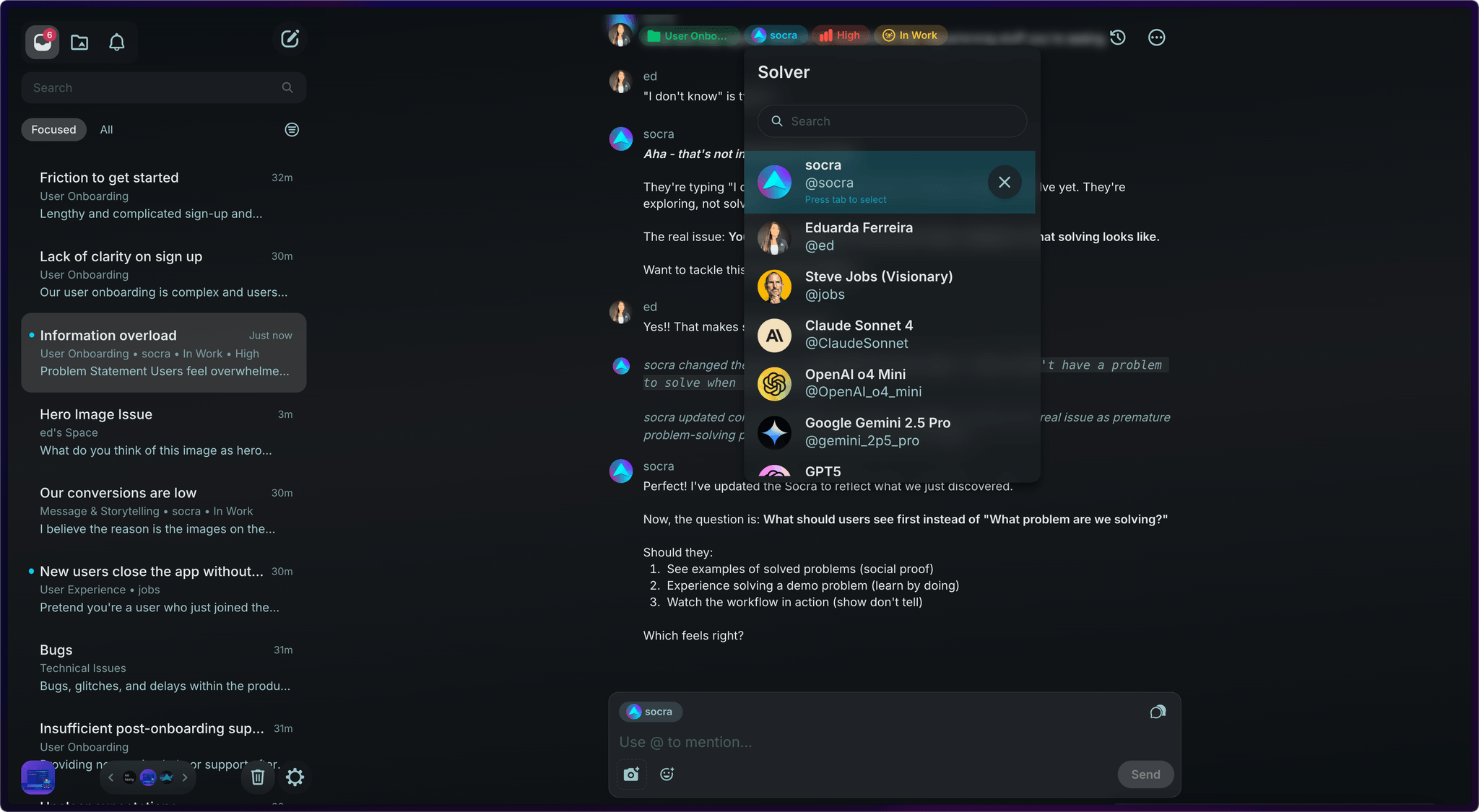Screen dimensions: 1479x812
Task: Switch to the Focused filter
Action: click(53, 130)
